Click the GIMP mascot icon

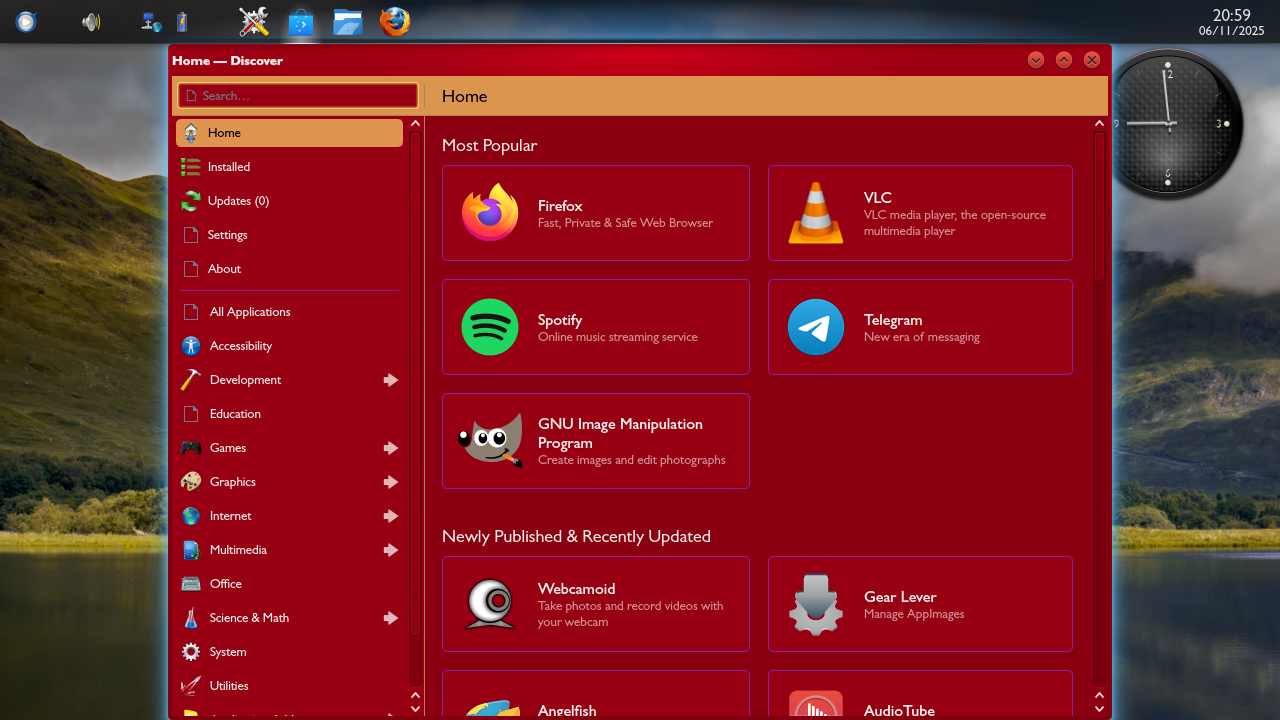click(x=490, y=441)
